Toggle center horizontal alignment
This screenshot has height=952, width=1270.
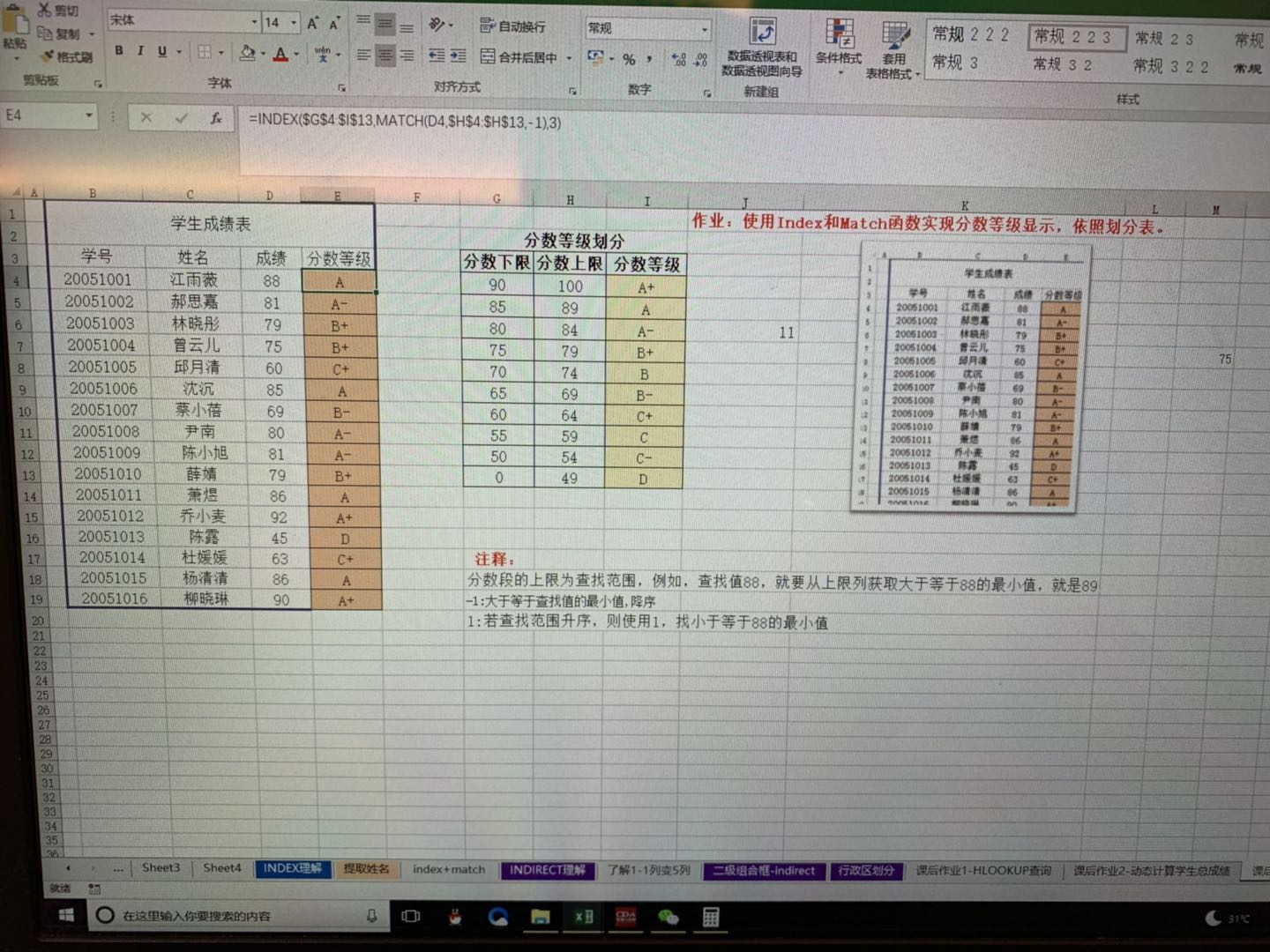[385, 56]
